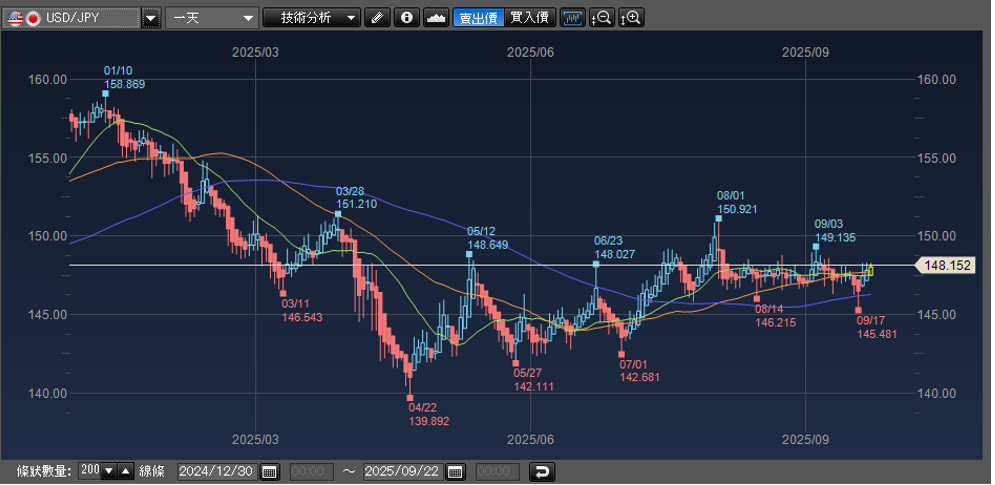
Task: Open the end date calendar picker
Action: tap(455, 472)
